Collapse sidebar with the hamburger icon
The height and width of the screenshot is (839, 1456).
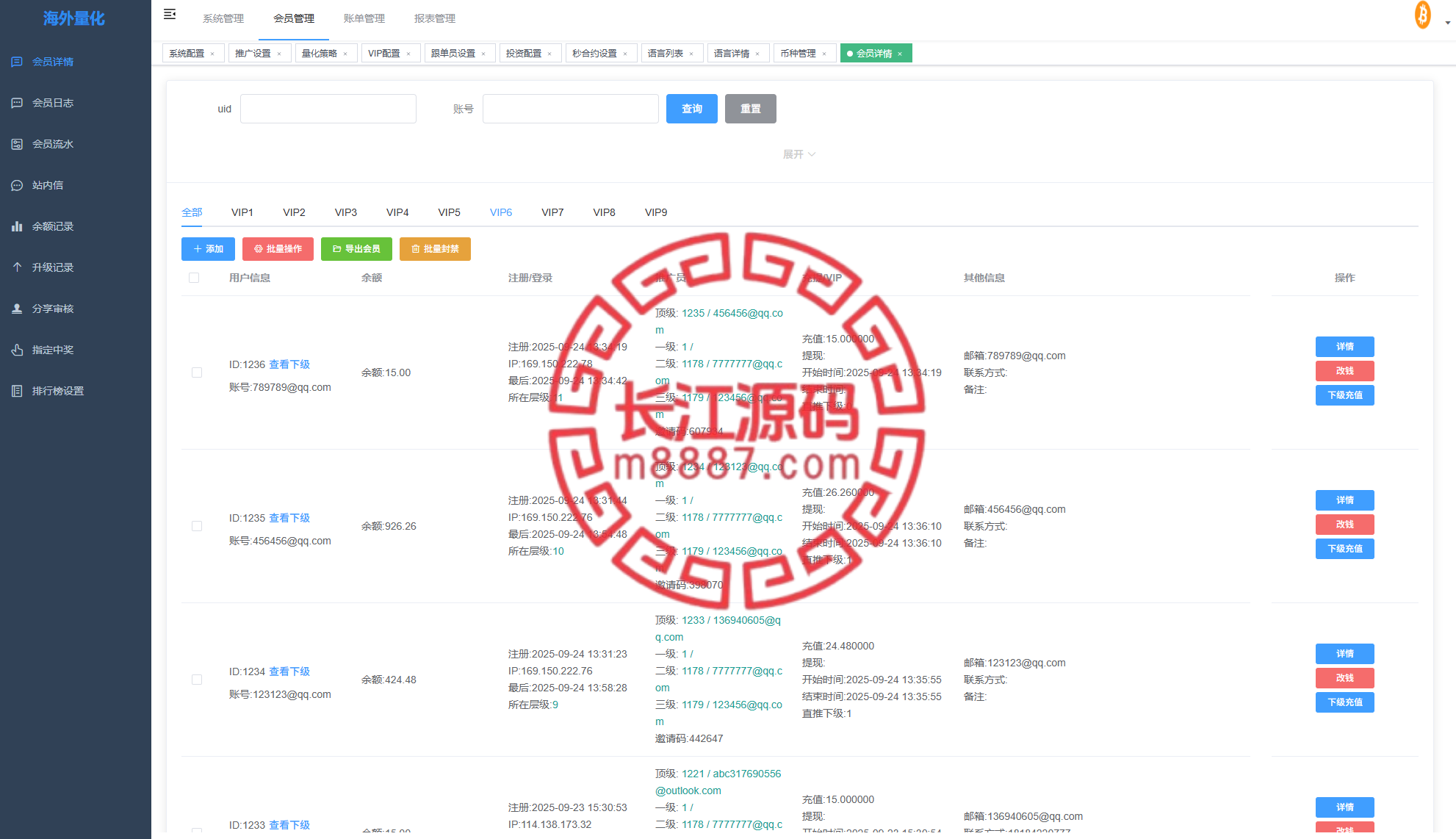[x=170, y=14]
